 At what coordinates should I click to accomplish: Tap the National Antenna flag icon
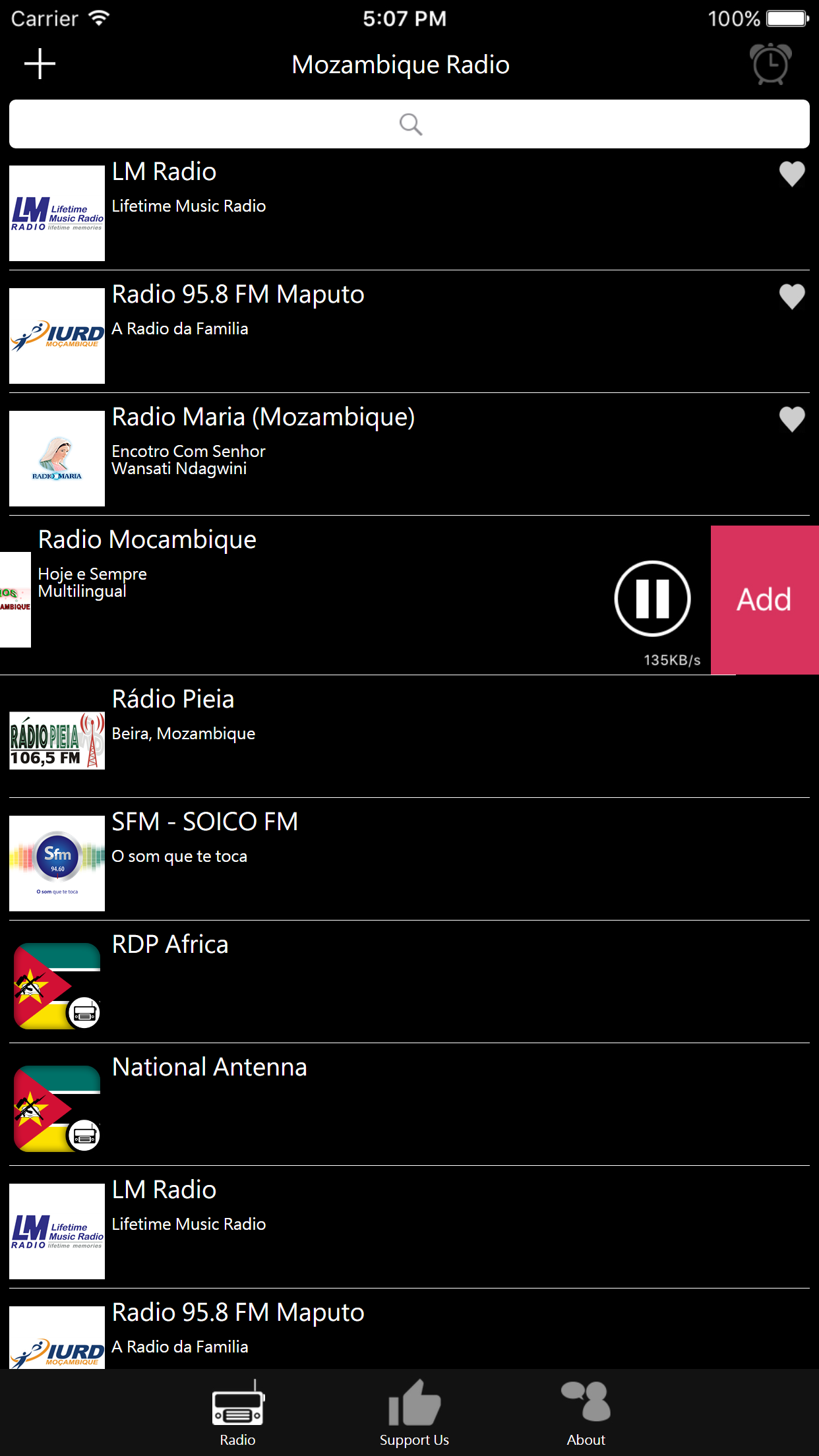click(x=57, y=1108)
